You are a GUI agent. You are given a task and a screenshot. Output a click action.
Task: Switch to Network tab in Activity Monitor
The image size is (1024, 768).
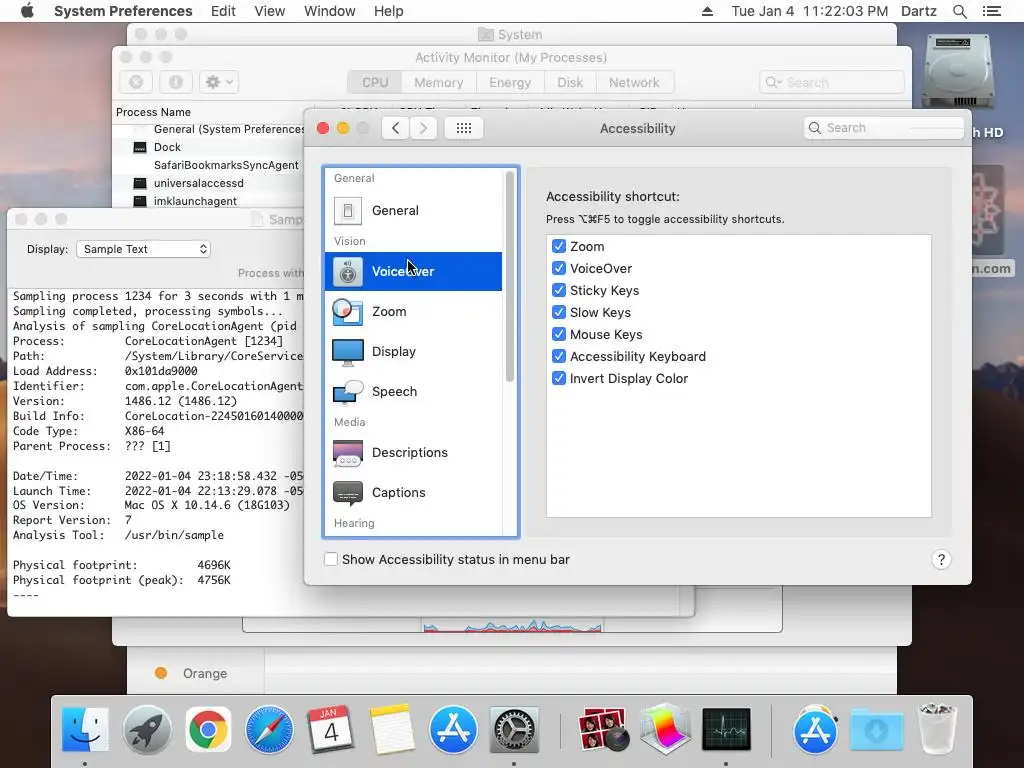(634, 82)
